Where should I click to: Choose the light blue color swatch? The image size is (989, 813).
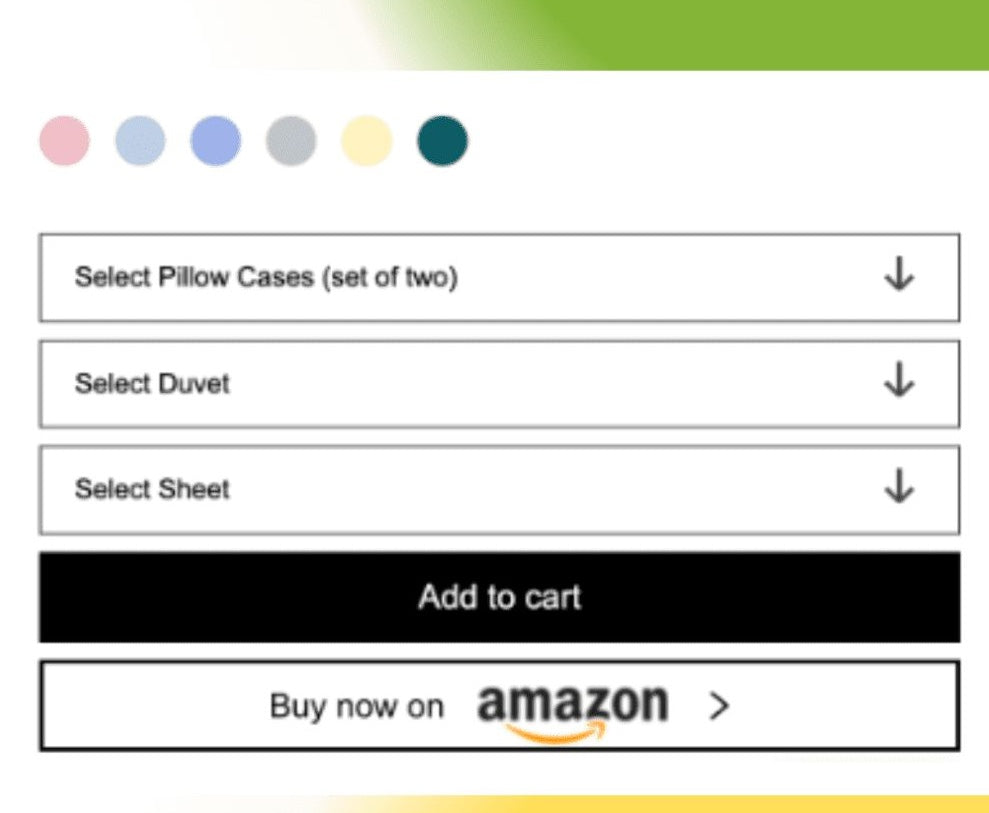coord(140,141)
